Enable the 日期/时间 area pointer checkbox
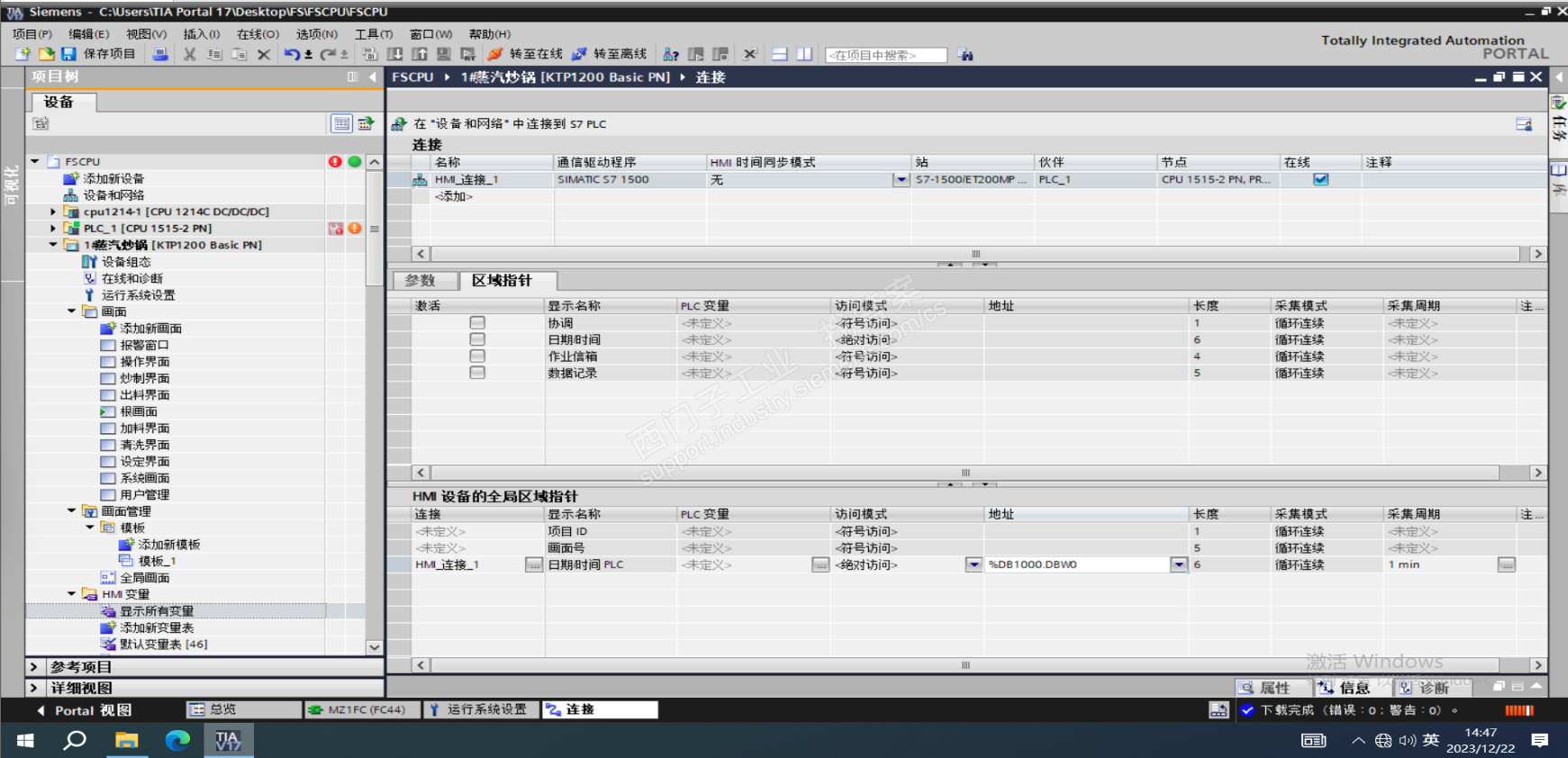Screen dimensions: 1568x758 coord(477,339)
